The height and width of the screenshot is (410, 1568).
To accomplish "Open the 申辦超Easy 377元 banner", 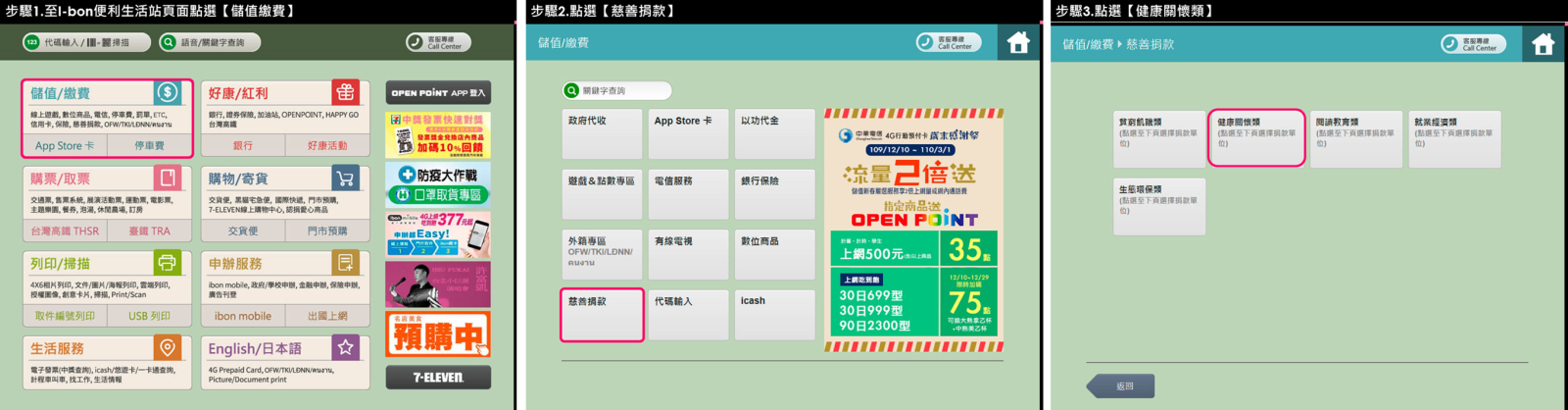I will (x=438, y=234).
